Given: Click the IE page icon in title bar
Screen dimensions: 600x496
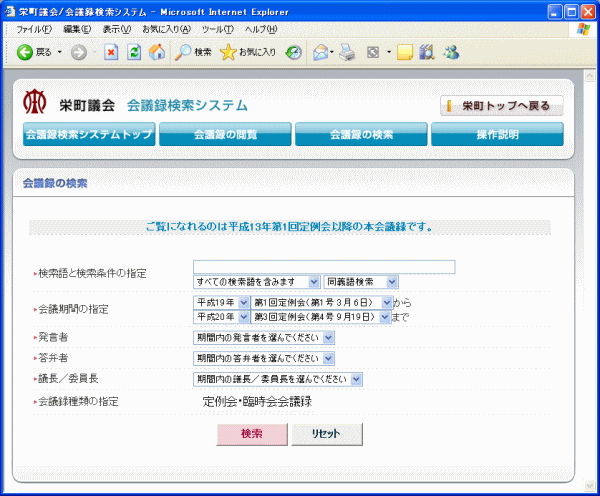Looking at the screenshot, I should [x=10, y=11].
